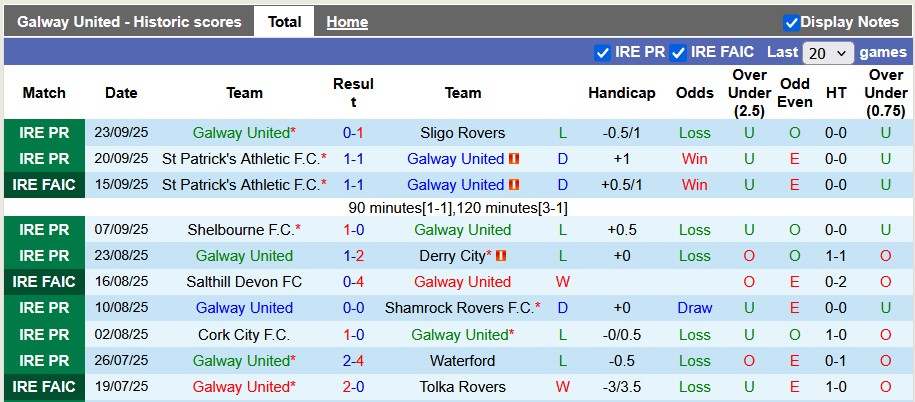This screenshot has width=915, height=402.
Task: Click red card icon beside Galway United on 20/09/25
Action: coord(514,159)
